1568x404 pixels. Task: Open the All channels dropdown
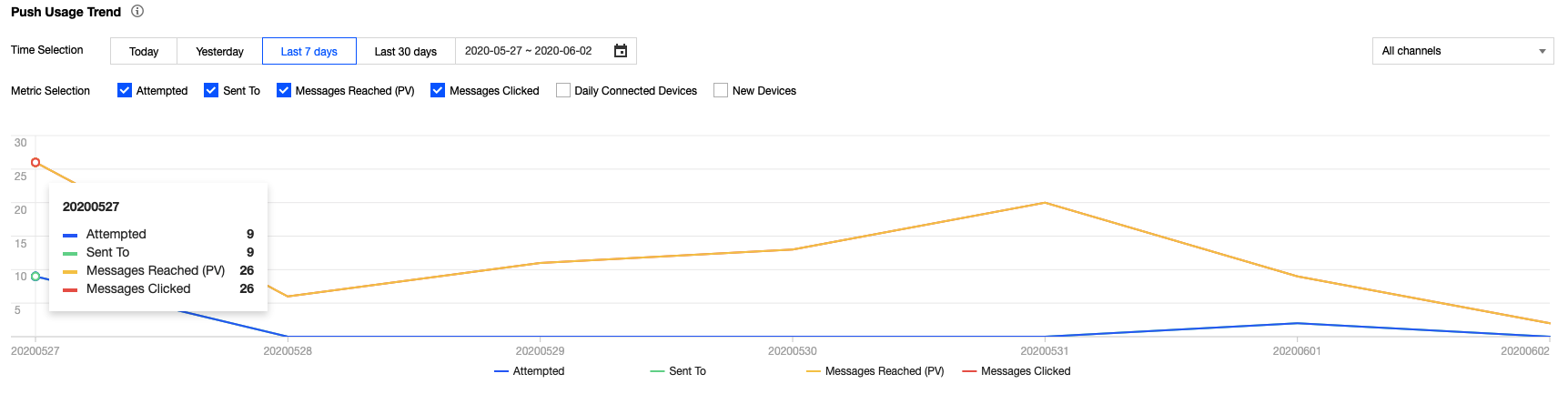click(x=1462, y=51)
